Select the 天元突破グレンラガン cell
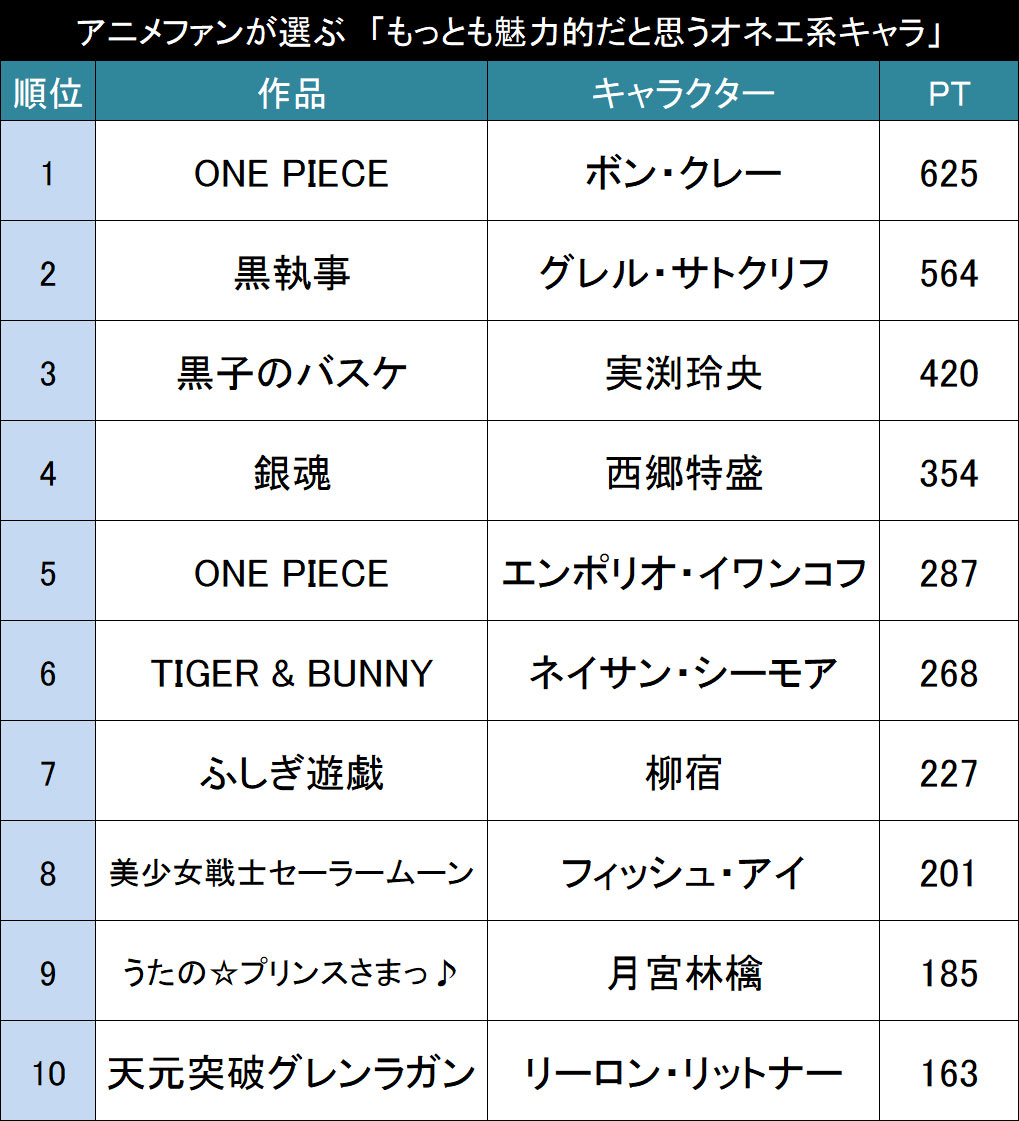Viewport: 1019px width, 1121px height. coord(291,1072)
